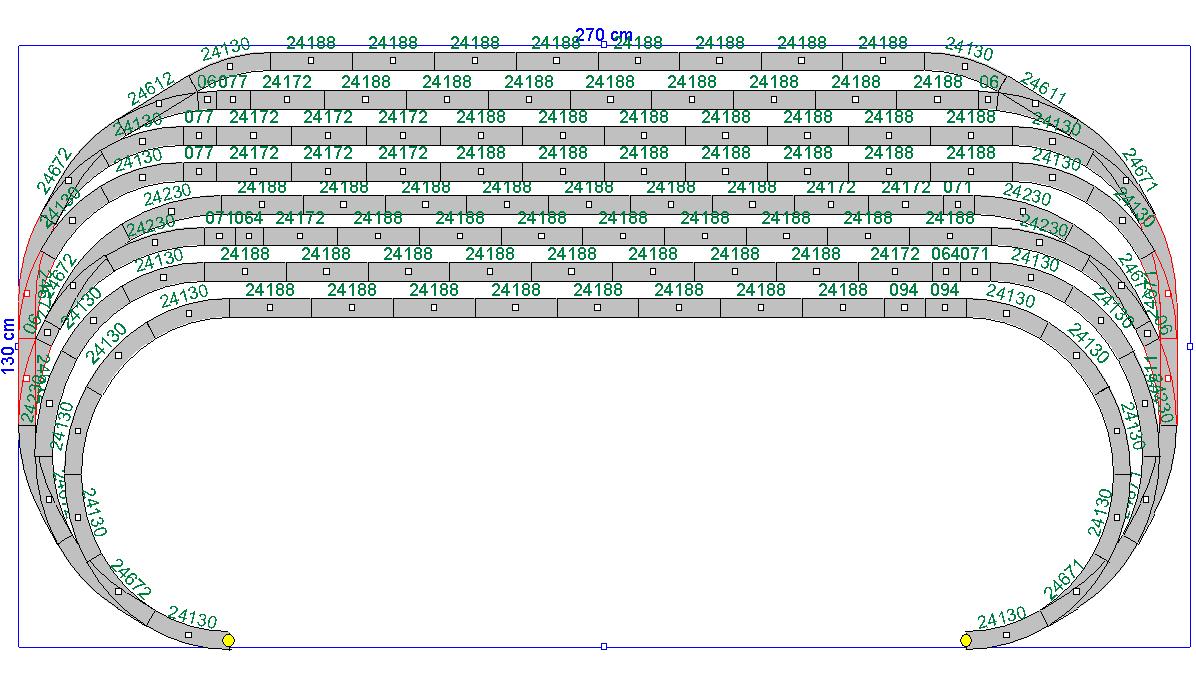Grab the right-edge middle handle of the layout frame
The height and width of the screenshot is (673, 1196).
[x=1189, y=346]
